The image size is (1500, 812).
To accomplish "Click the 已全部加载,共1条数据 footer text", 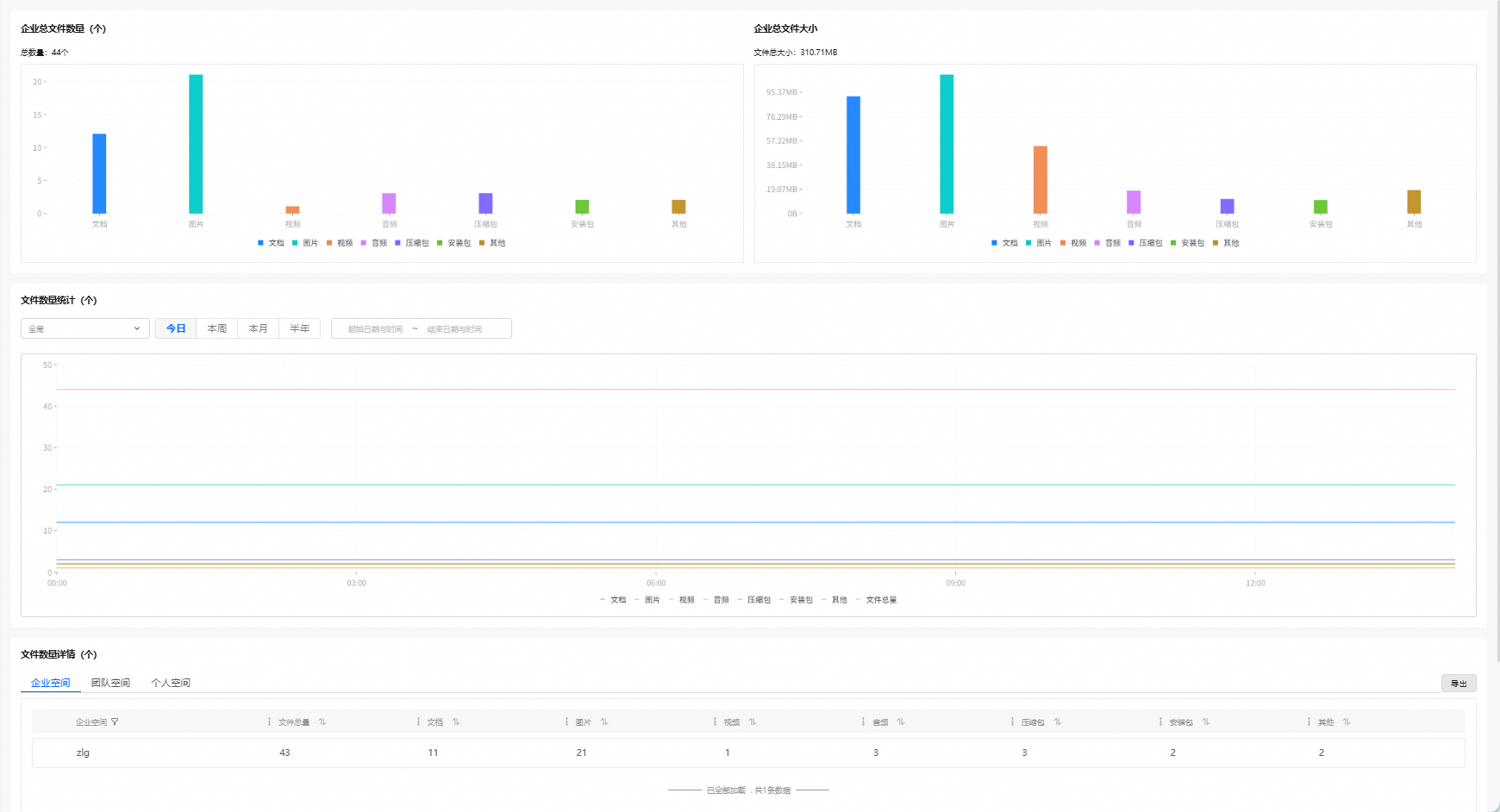I will (x=748, y=790).
